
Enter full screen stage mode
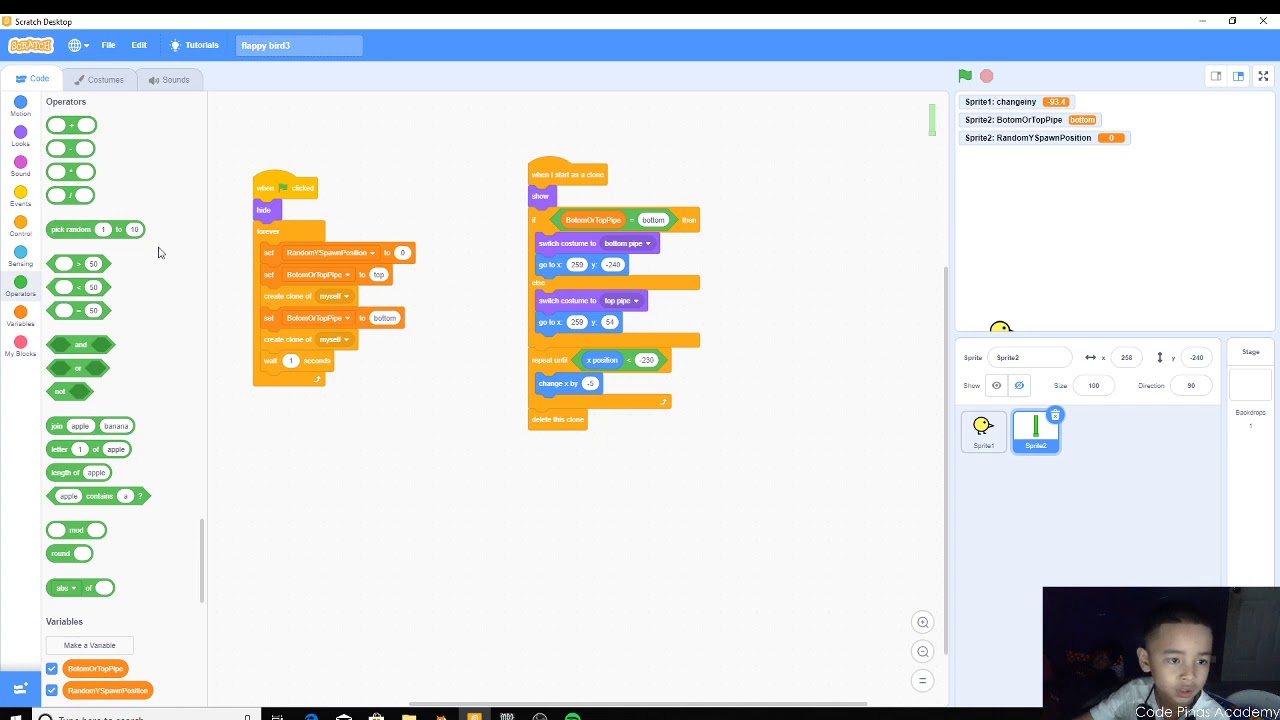[1263, 76]
